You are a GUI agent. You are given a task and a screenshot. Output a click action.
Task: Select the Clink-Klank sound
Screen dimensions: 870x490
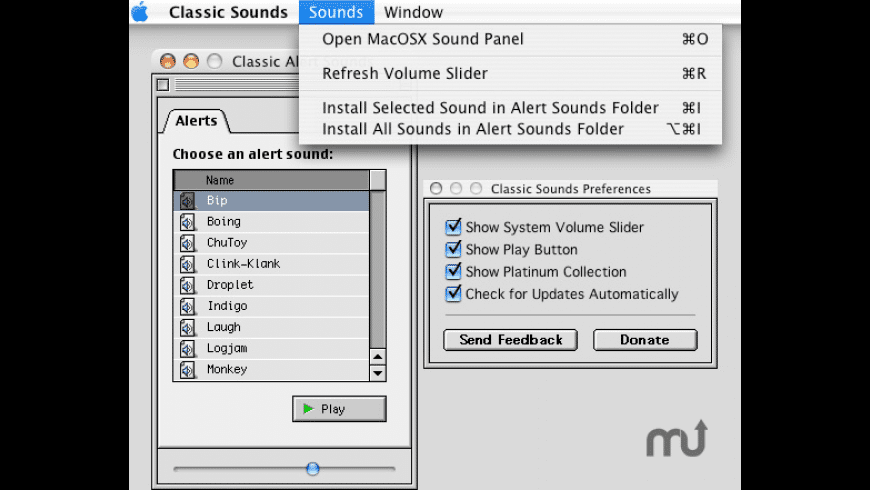[x=271, y=264]
